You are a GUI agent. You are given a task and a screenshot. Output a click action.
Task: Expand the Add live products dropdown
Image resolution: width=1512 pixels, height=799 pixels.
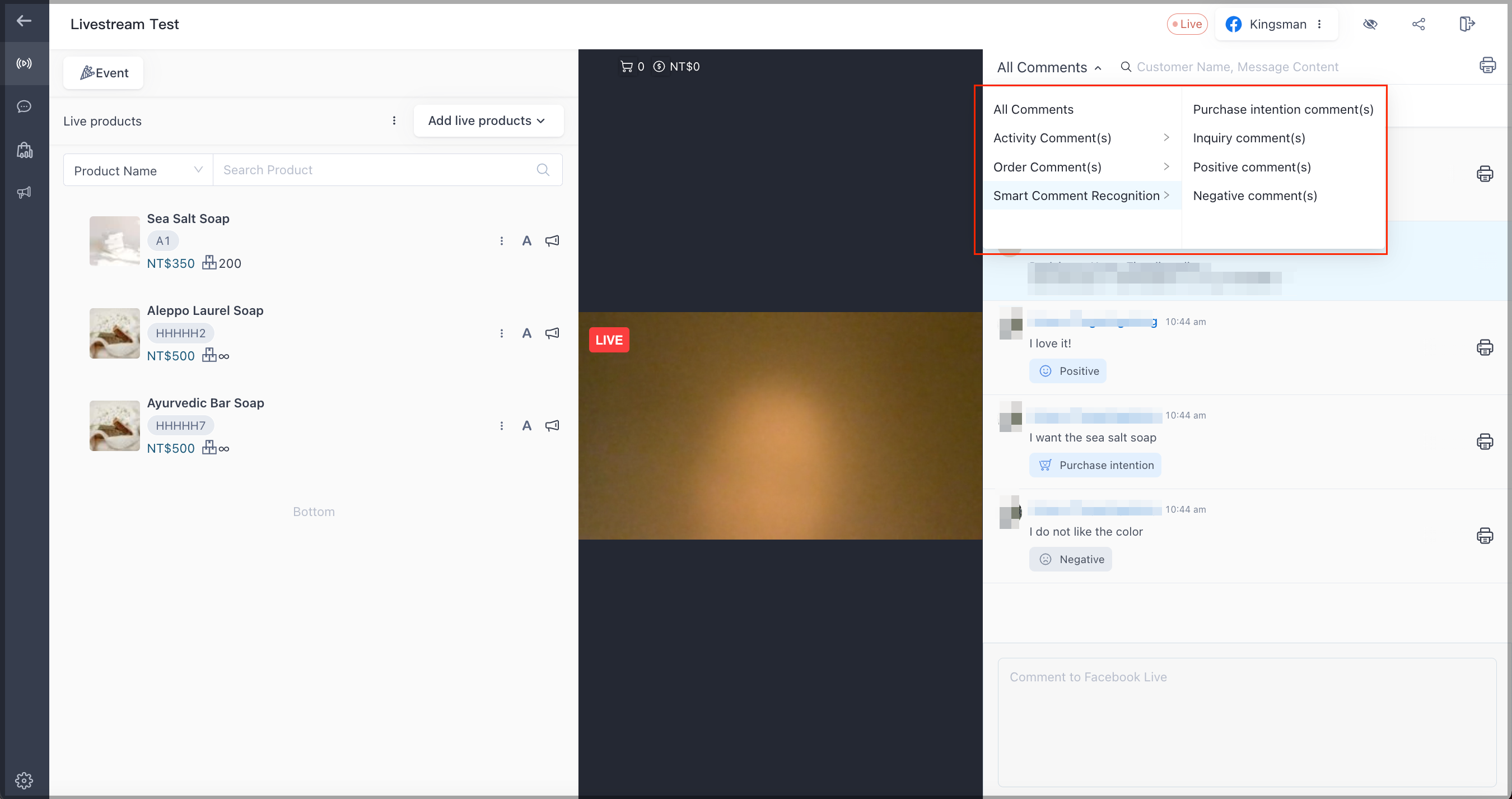pos(488,120)
